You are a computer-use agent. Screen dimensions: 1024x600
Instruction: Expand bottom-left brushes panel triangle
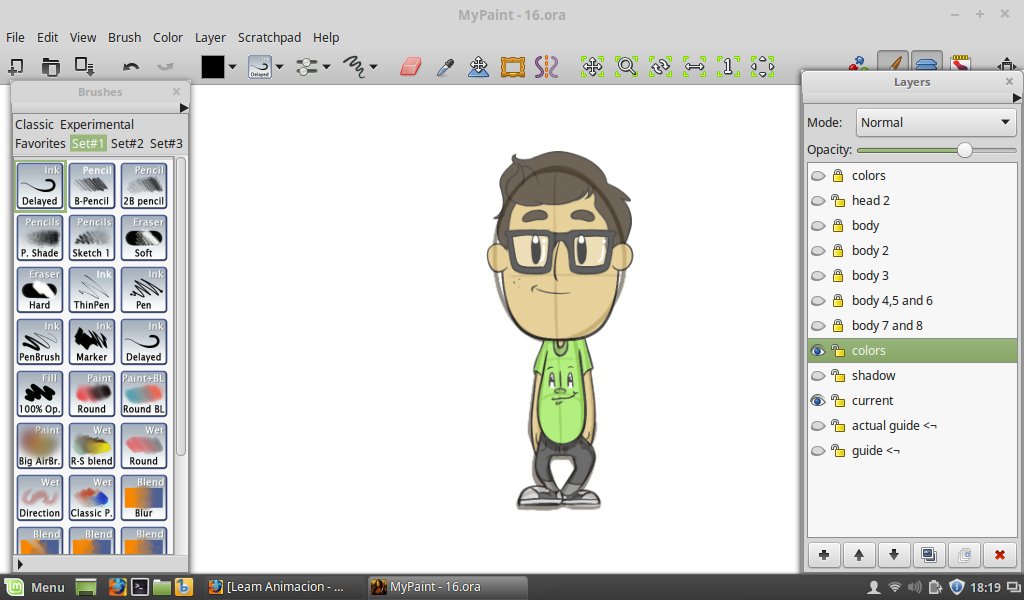coord(20,564)
